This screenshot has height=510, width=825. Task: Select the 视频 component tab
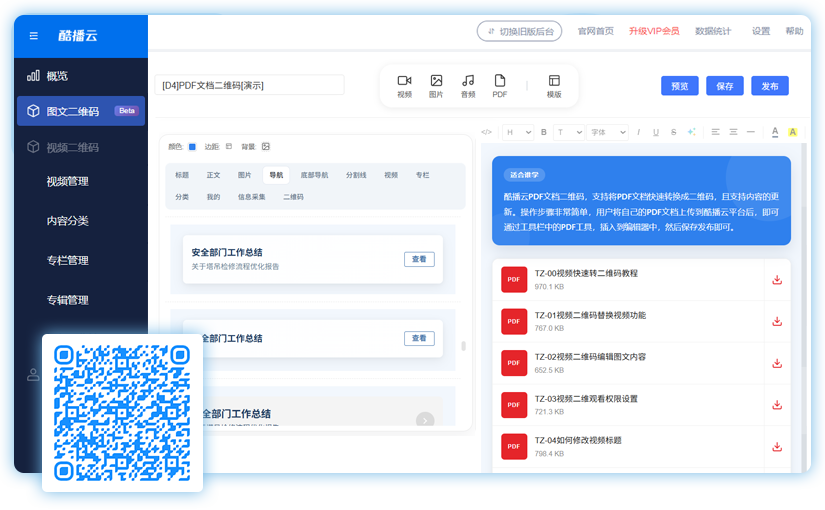(391, 175)
